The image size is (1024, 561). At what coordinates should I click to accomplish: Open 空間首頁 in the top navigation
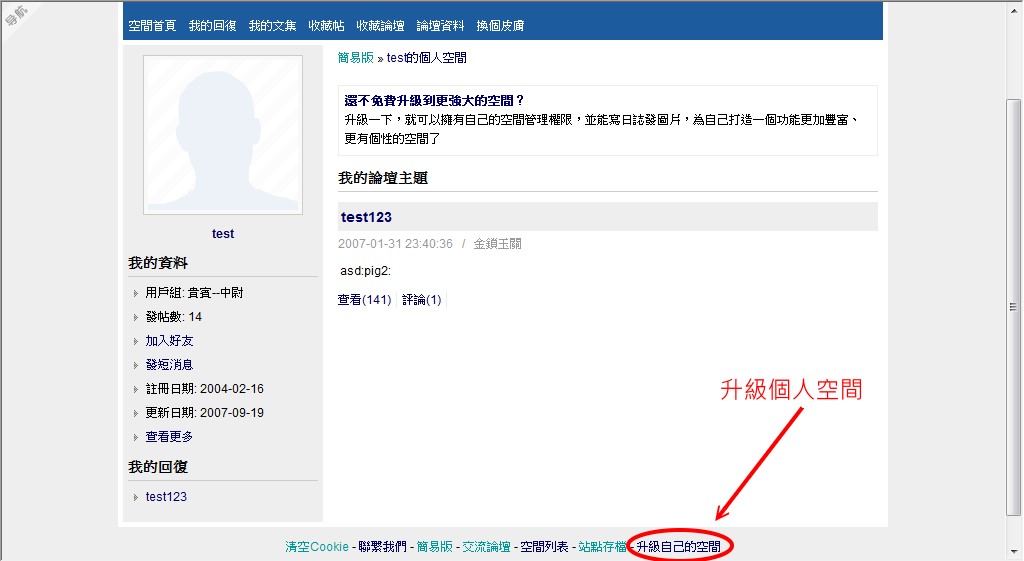pyautogui.click(x=152, y=26)
